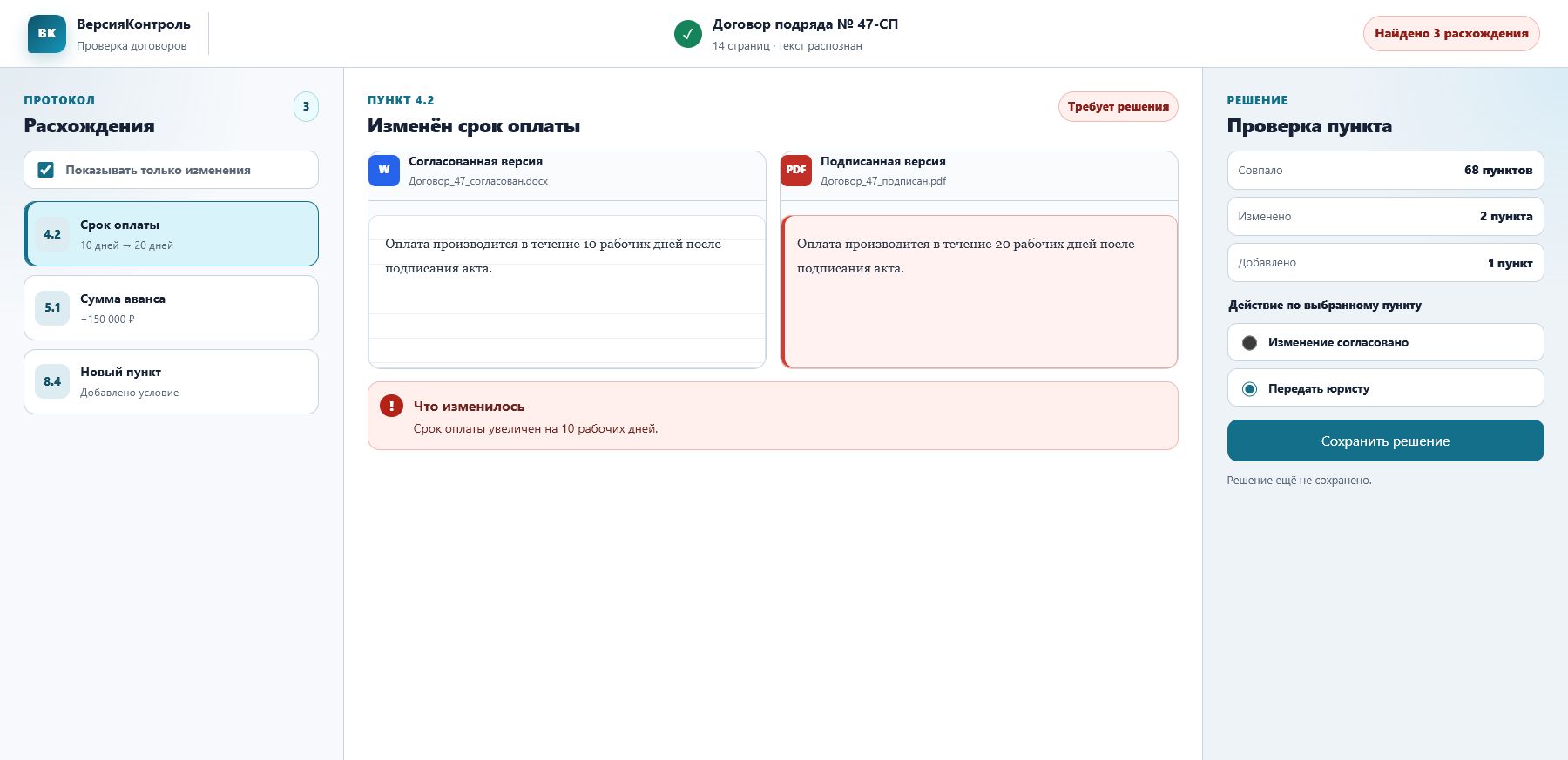The height and width of the screenshot is (760, 1568).
Task: Click the 5.1 number badge
Action: pyautogui.click(x=52, y=308)
